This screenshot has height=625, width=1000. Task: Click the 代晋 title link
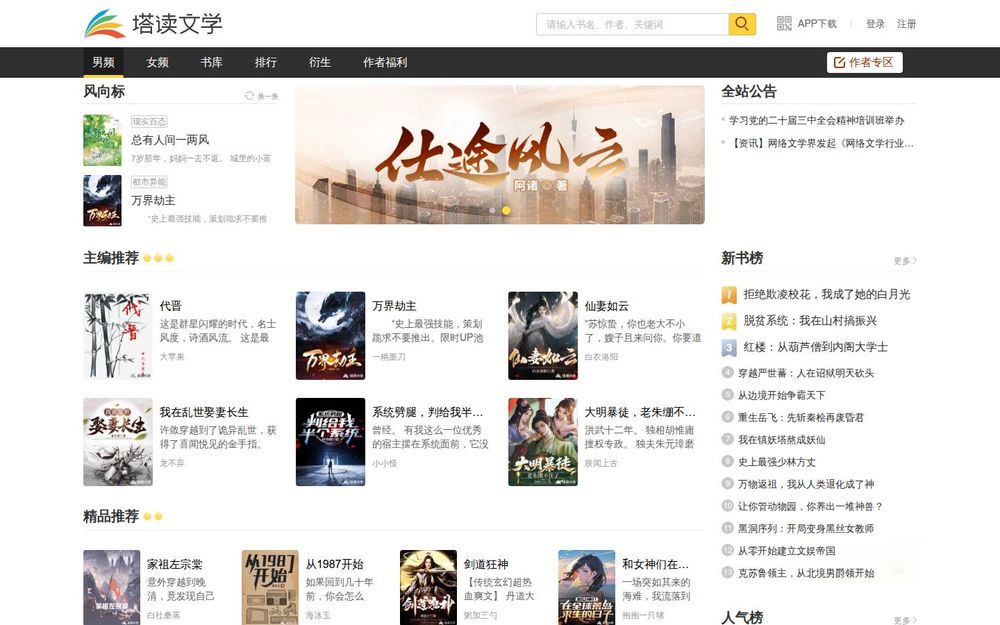[x=170, y=306]
